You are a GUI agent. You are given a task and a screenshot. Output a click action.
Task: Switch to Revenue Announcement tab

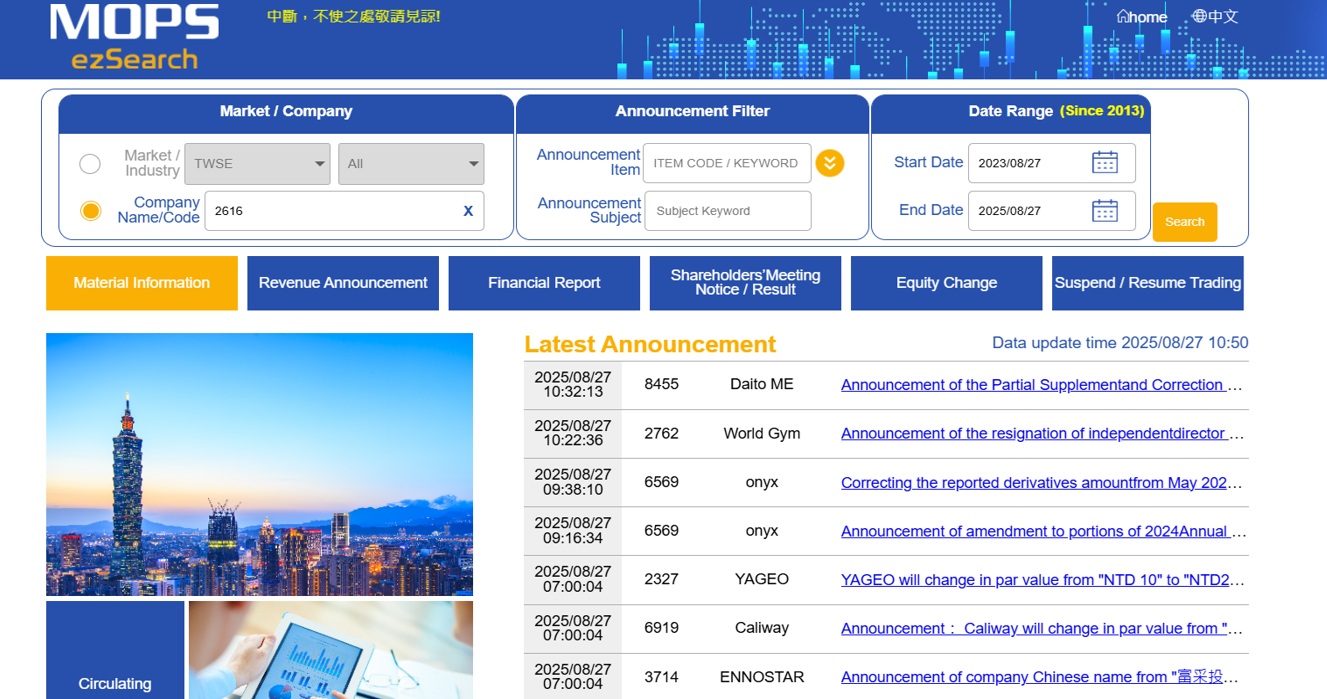343,283
